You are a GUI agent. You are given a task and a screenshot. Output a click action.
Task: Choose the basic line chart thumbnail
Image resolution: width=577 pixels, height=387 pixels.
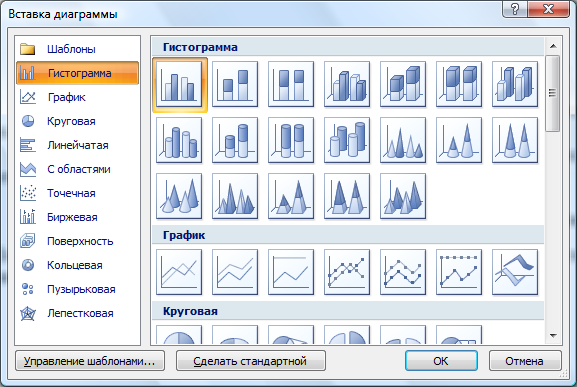[179, 272]
